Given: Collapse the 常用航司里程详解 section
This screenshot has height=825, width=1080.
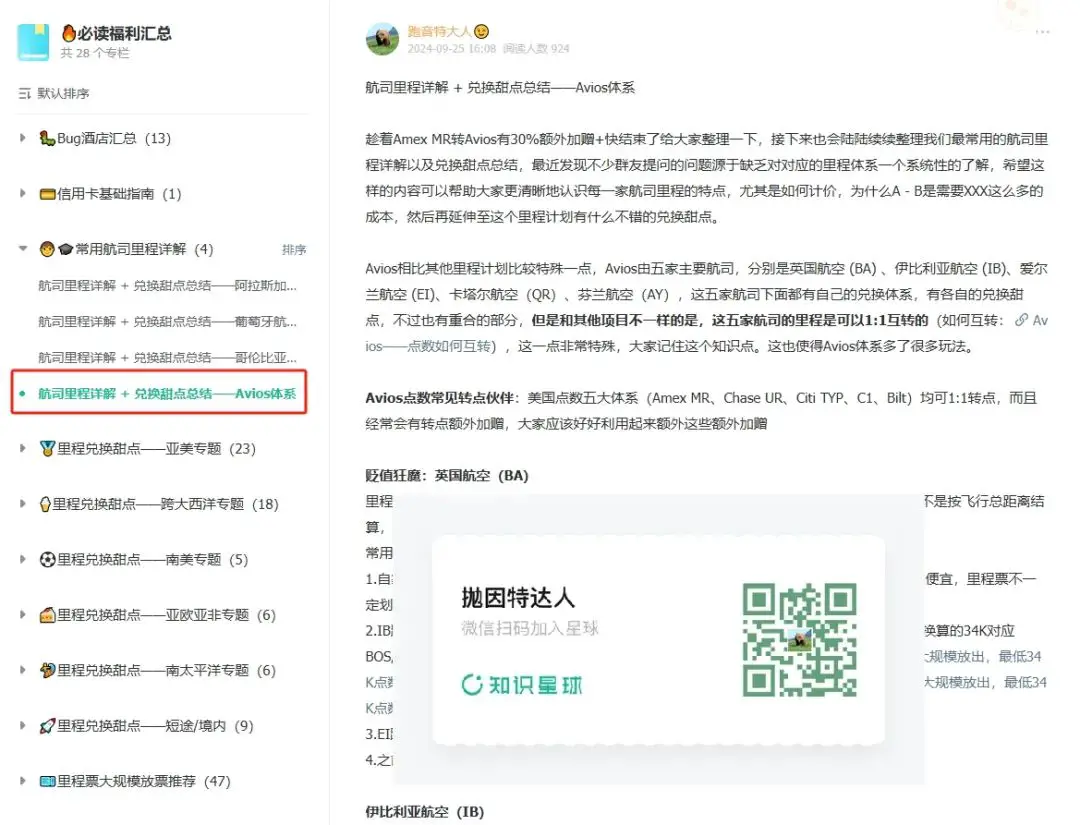Looking at the screenshot, I should pos(23,249).
